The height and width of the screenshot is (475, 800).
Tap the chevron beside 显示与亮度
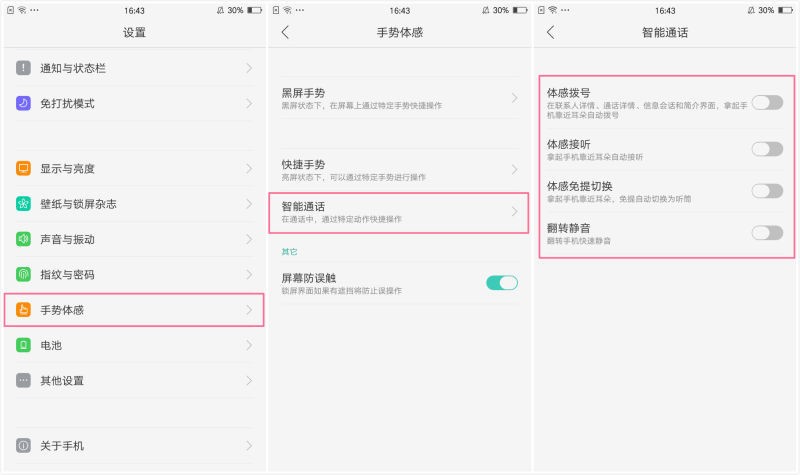249,168
